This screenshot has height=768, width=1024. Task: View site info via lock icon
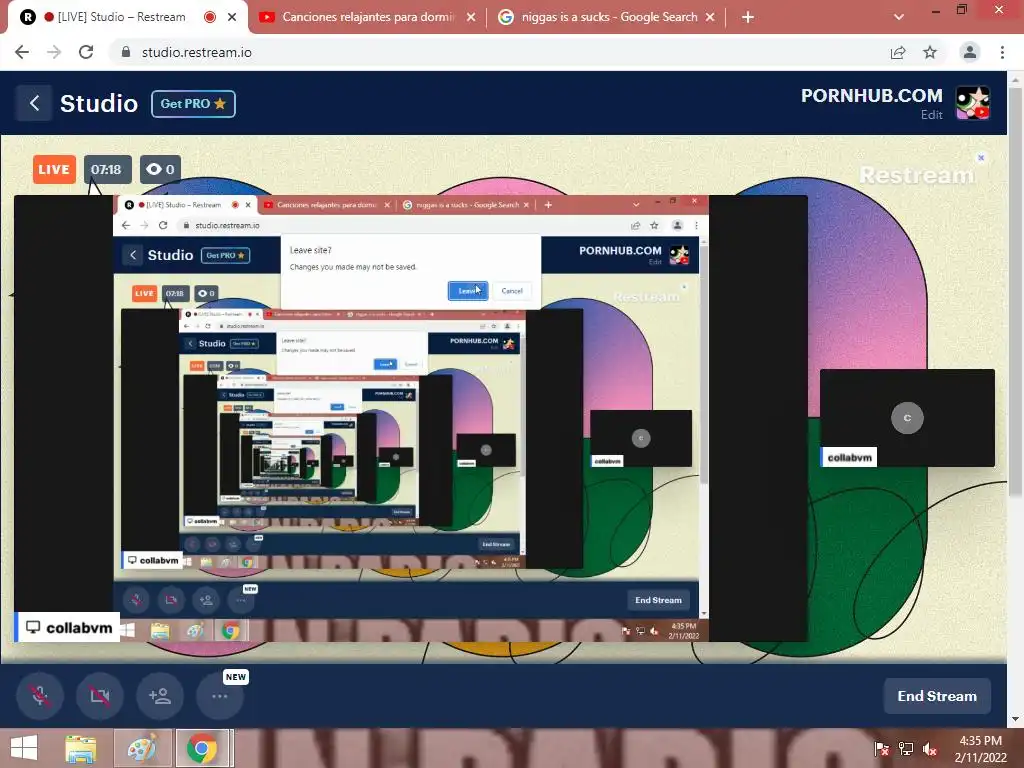[x=125, y=52]
